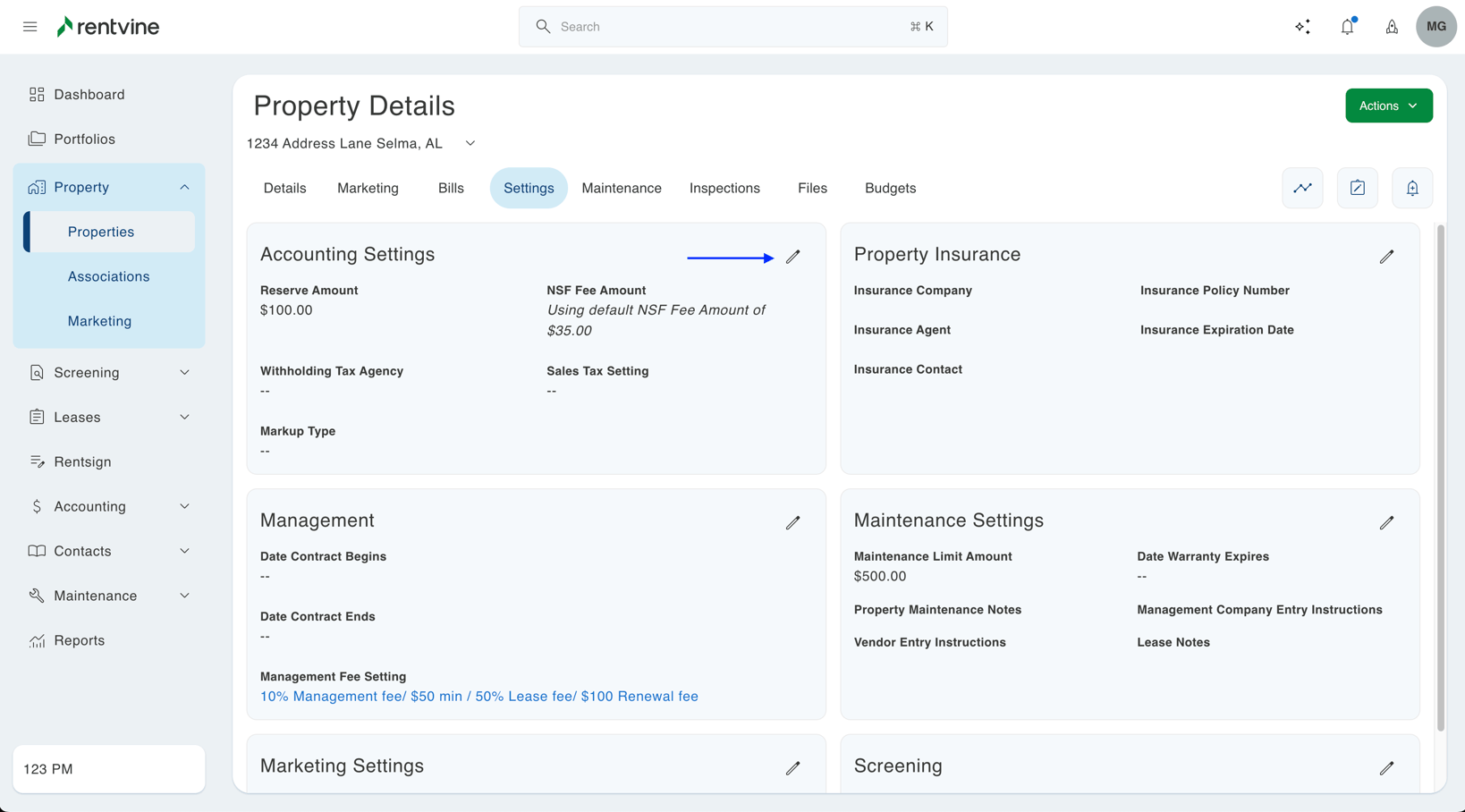Click the Portfolios folder icon
Screen dimensions: 1465x812
pyautogui.click(x=37, y=140)
